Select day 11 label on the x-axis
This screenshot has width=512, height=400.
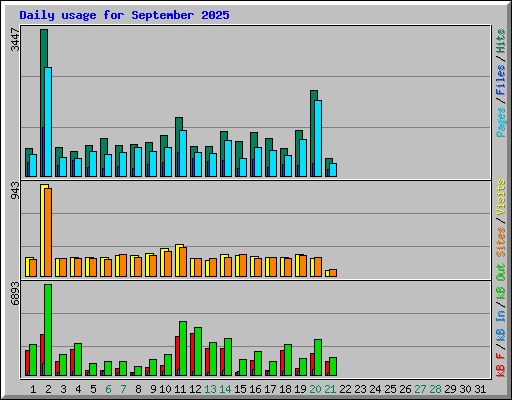(x=180, y=389)
